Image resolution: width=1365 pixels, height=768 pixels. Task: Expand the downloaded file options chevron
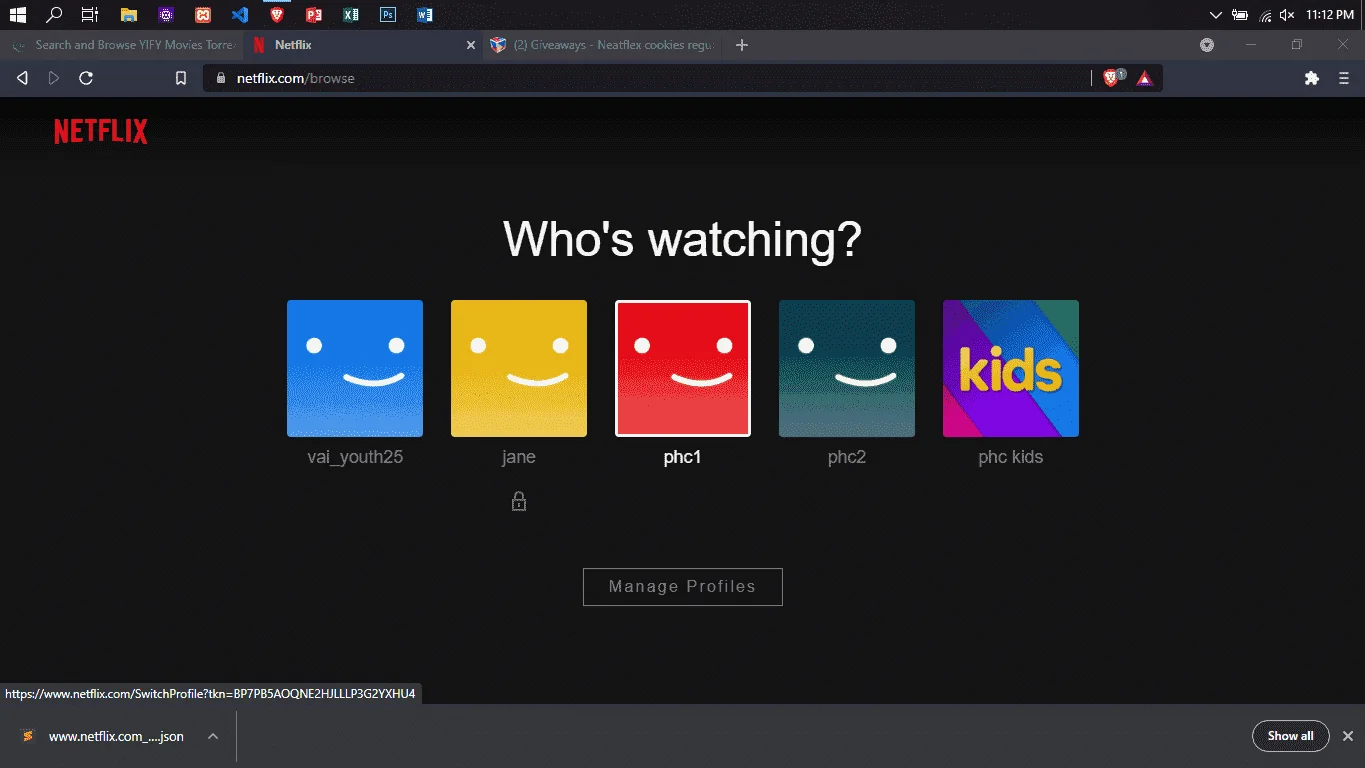pos(213,736)
